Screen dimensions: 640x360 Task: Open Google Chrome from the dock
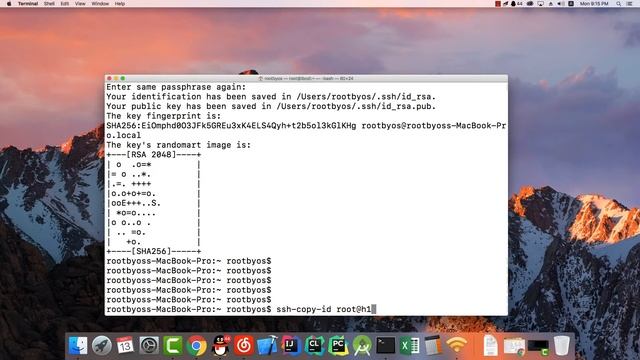(x=197, y=346)
